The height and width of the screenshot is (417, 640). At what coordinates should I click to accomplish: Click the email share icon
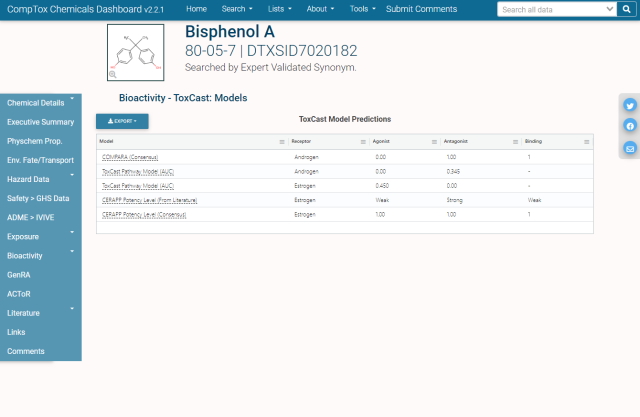(x=630, y=148)
